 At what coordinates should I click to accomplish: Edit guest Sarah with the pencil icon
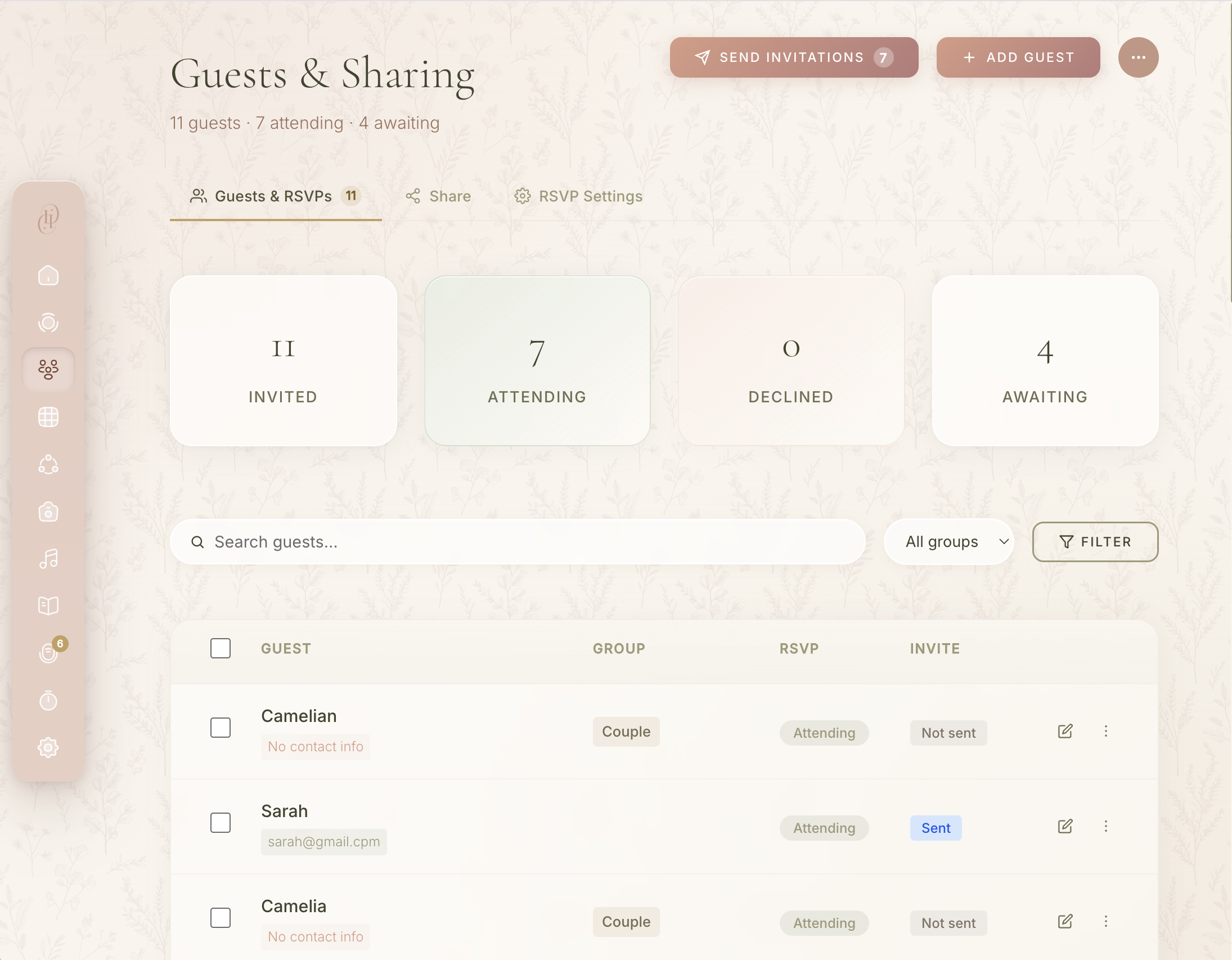(x=1065, y=827)
